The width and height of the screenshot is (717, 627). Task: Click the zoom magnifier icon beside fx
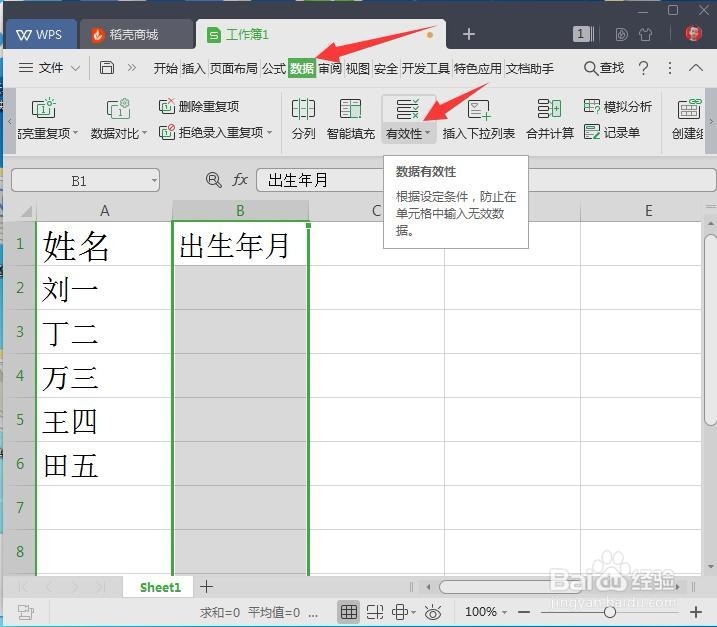coord(214,180)
